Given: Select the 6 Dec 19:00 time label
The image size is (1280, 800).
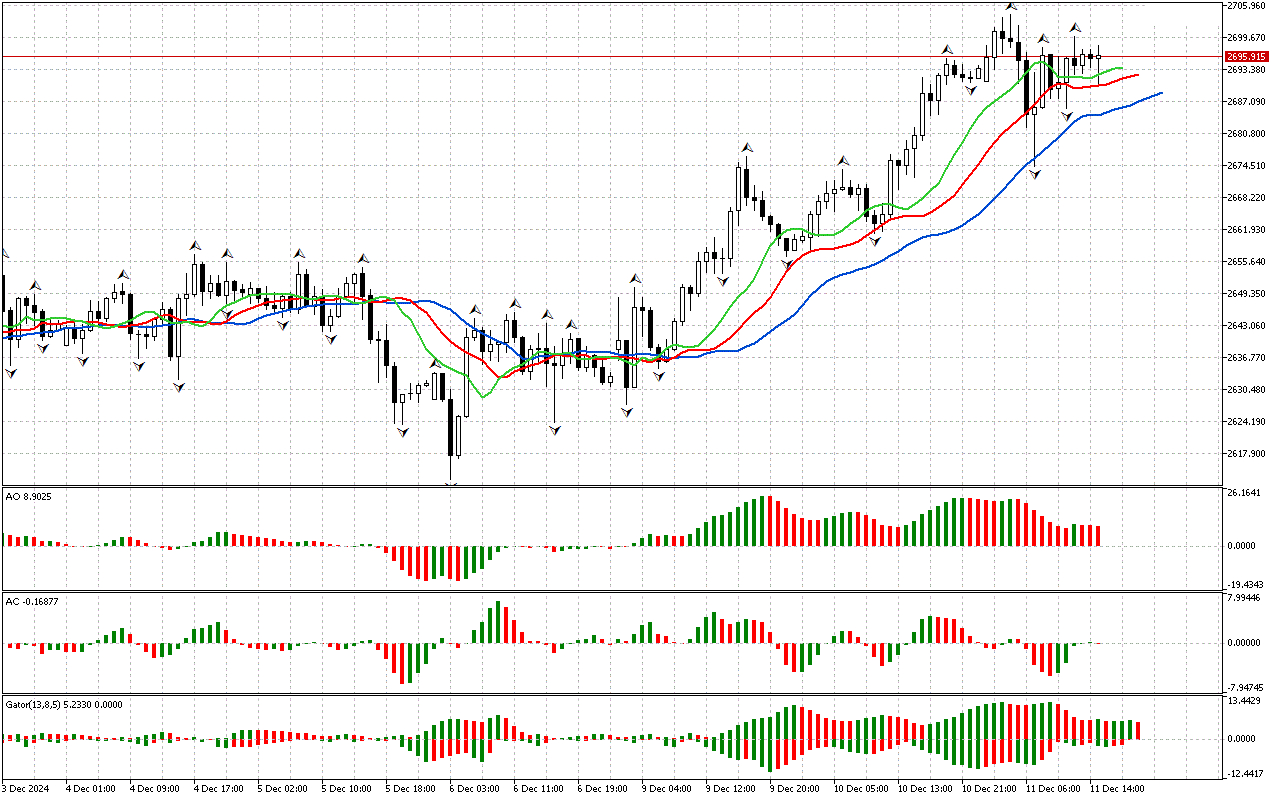Looking at the screenshot, I should point(603,789).
